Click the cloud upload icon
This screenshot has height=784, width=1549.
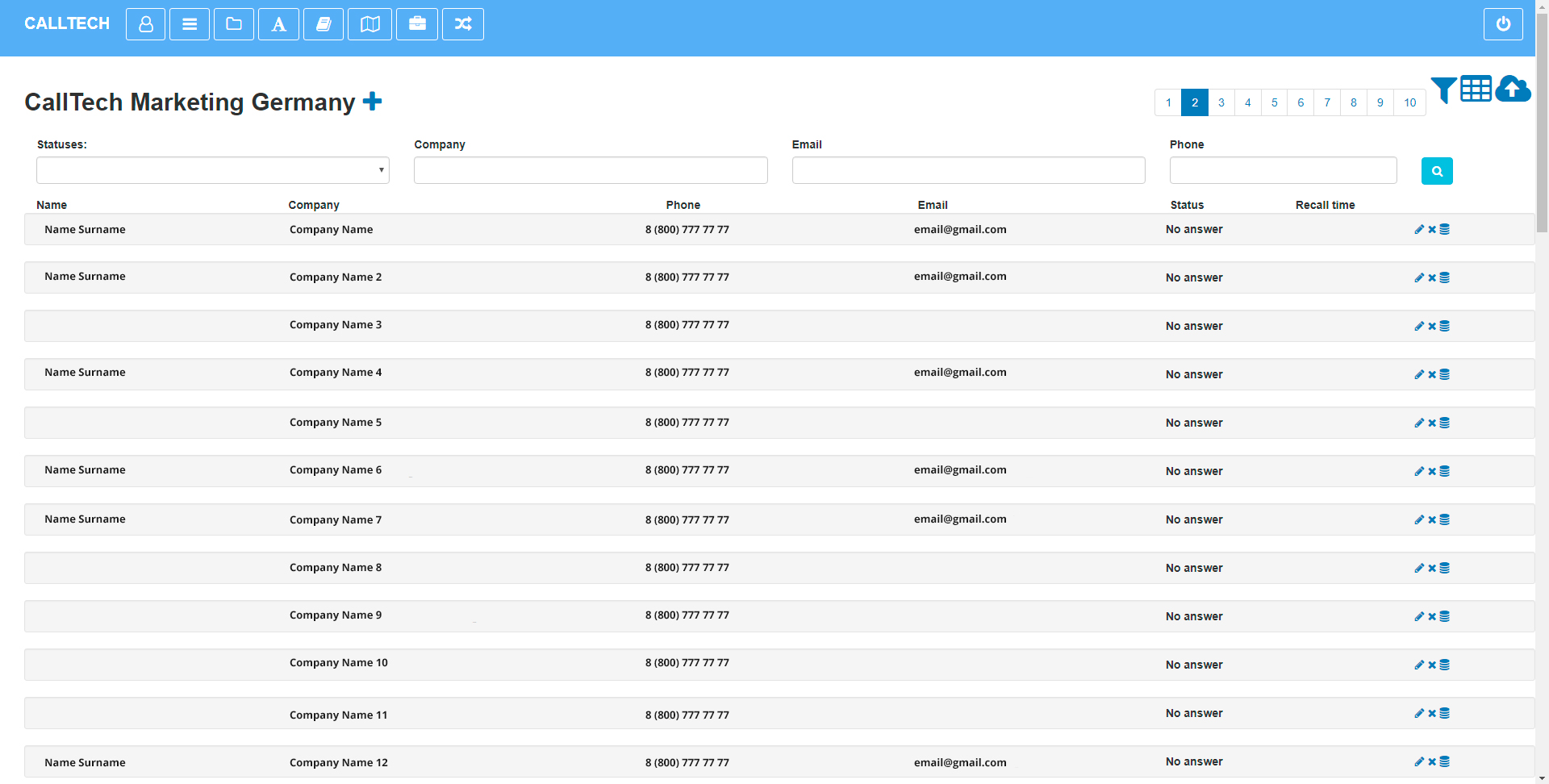[1513, 89]
